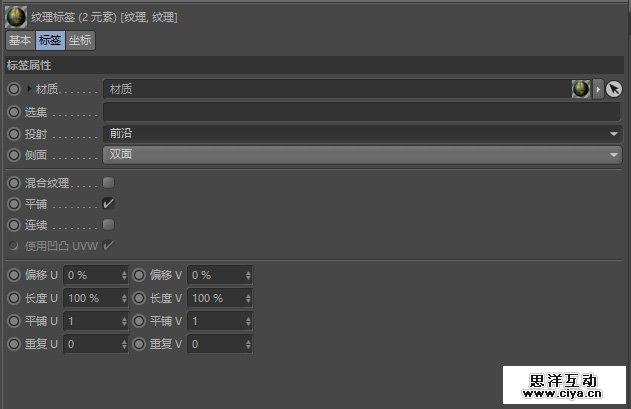The width and height of the screenshot is (631, 409).
Task: Switch to the 基本 tab
Action: tap(20, 40)
